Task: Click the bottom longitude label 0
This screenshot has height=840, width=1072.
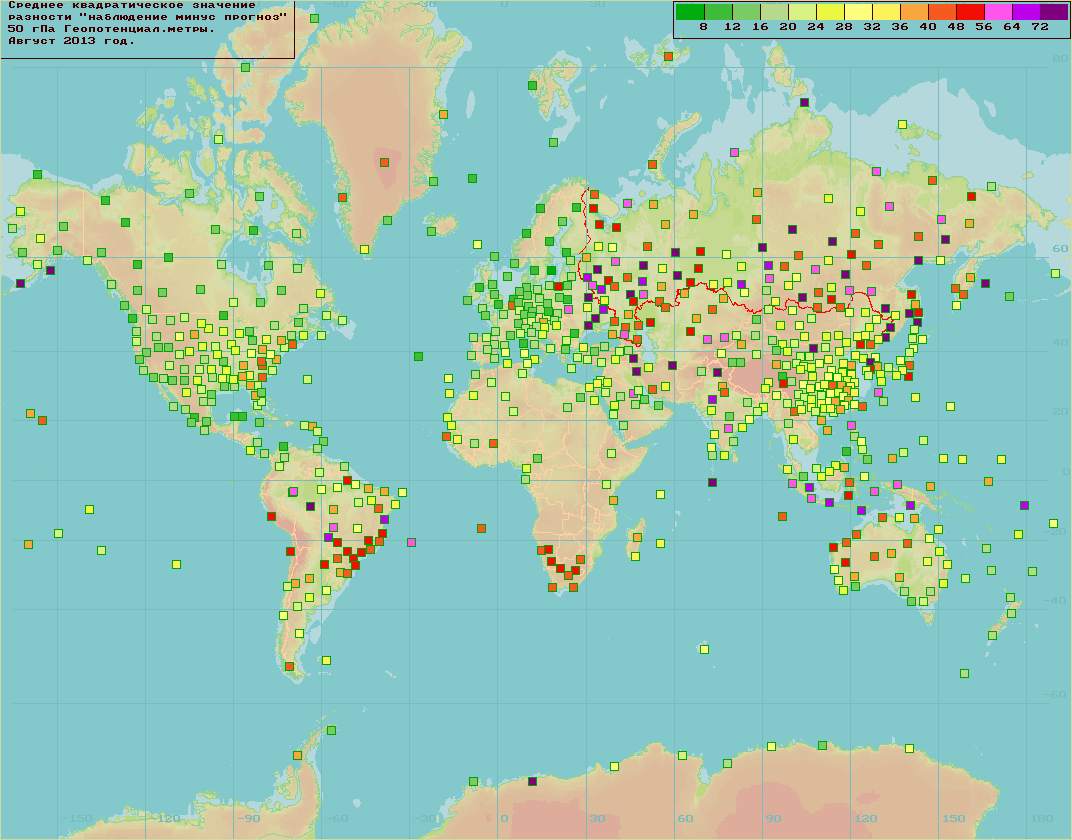Action: (x=505, y=819)
